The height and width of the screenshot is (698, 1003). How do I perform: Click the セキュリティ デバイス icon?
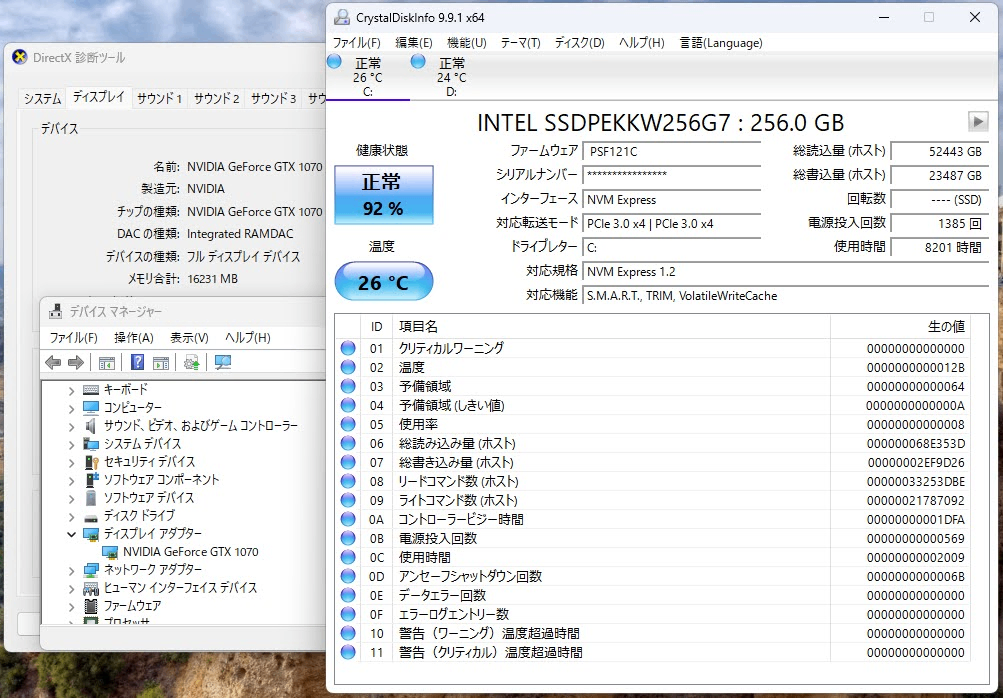coord(91,462)
